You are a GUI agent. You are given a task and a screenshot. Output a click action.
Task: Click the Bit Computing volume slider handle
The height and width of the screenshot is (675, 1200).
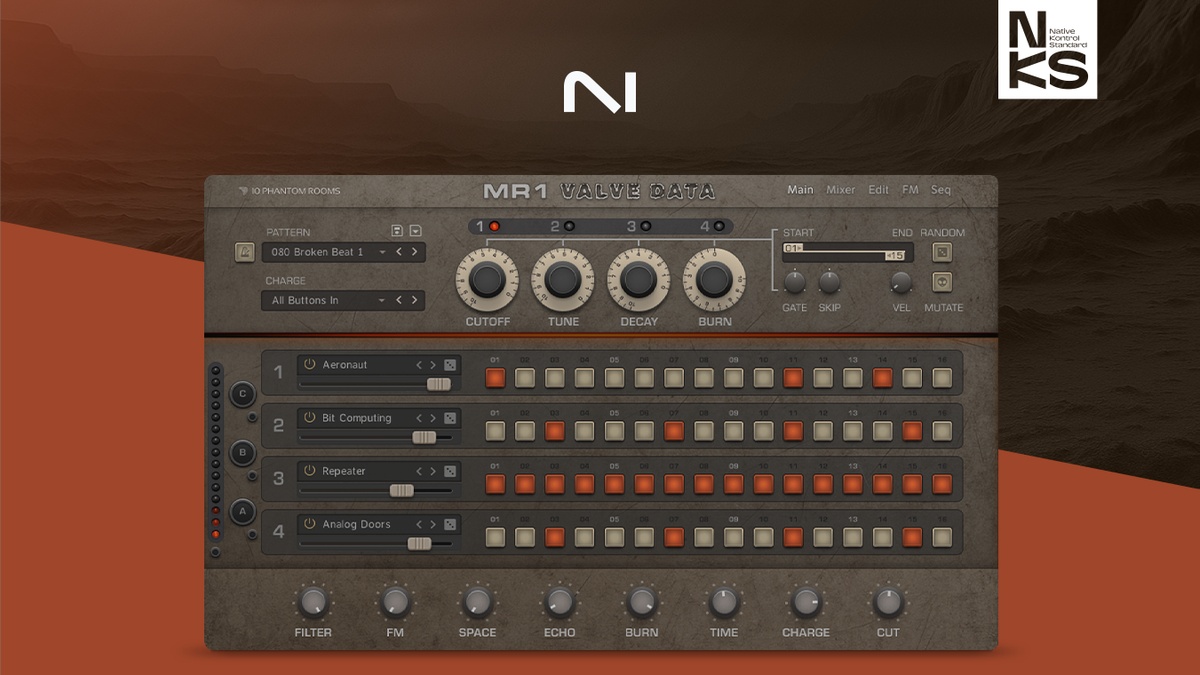coord(424,437)
